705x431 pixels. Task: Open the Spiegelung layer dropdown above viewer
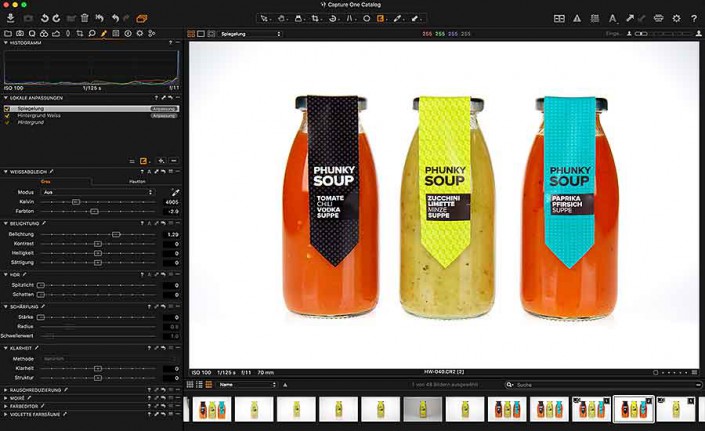(250, 34)
